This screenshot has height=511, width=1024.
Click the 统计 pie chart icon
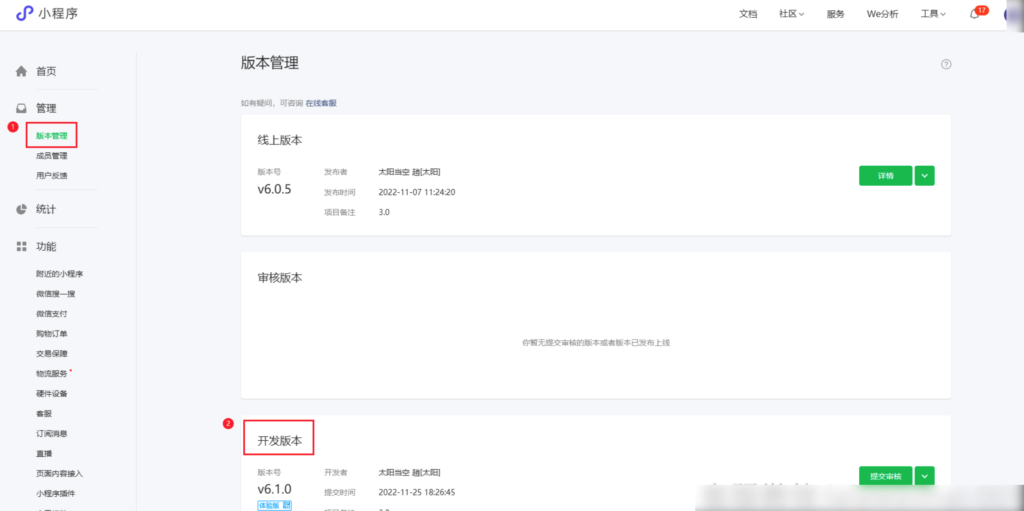21,209
